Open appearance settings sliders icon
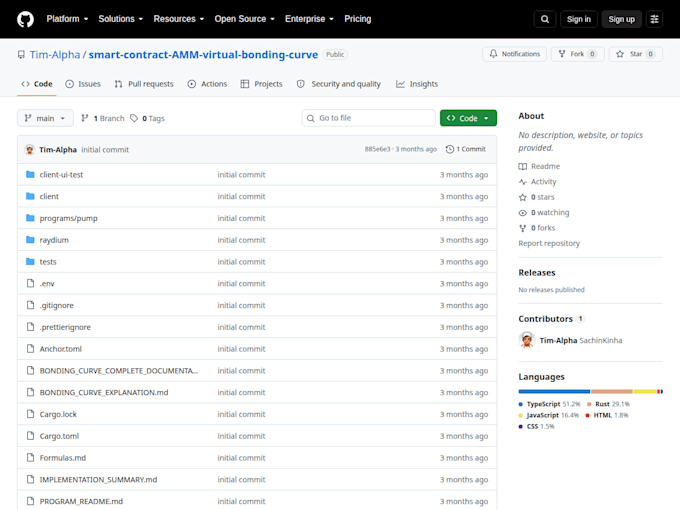 [654, 19]
